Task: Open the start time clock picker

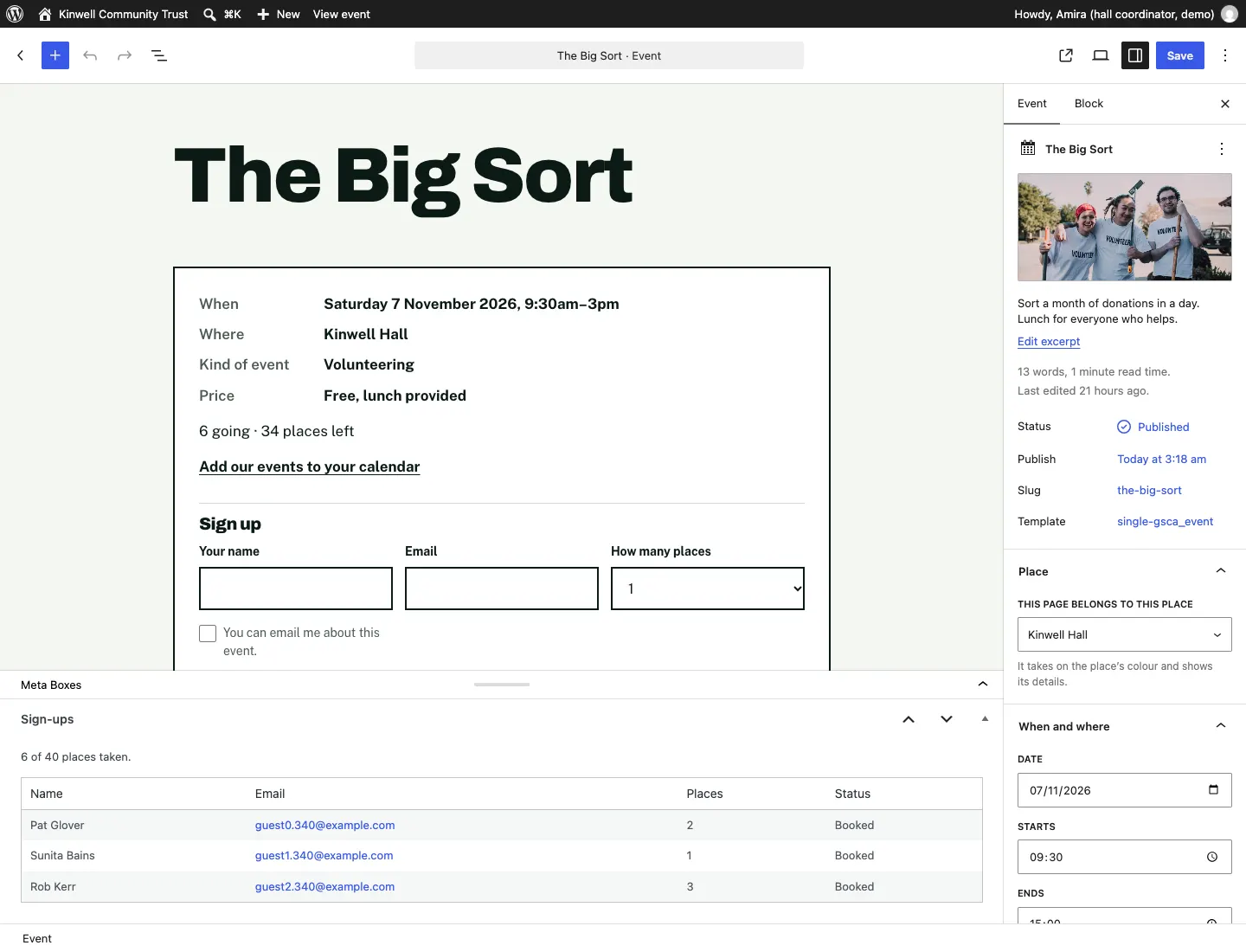Action: click(1212, 857)
